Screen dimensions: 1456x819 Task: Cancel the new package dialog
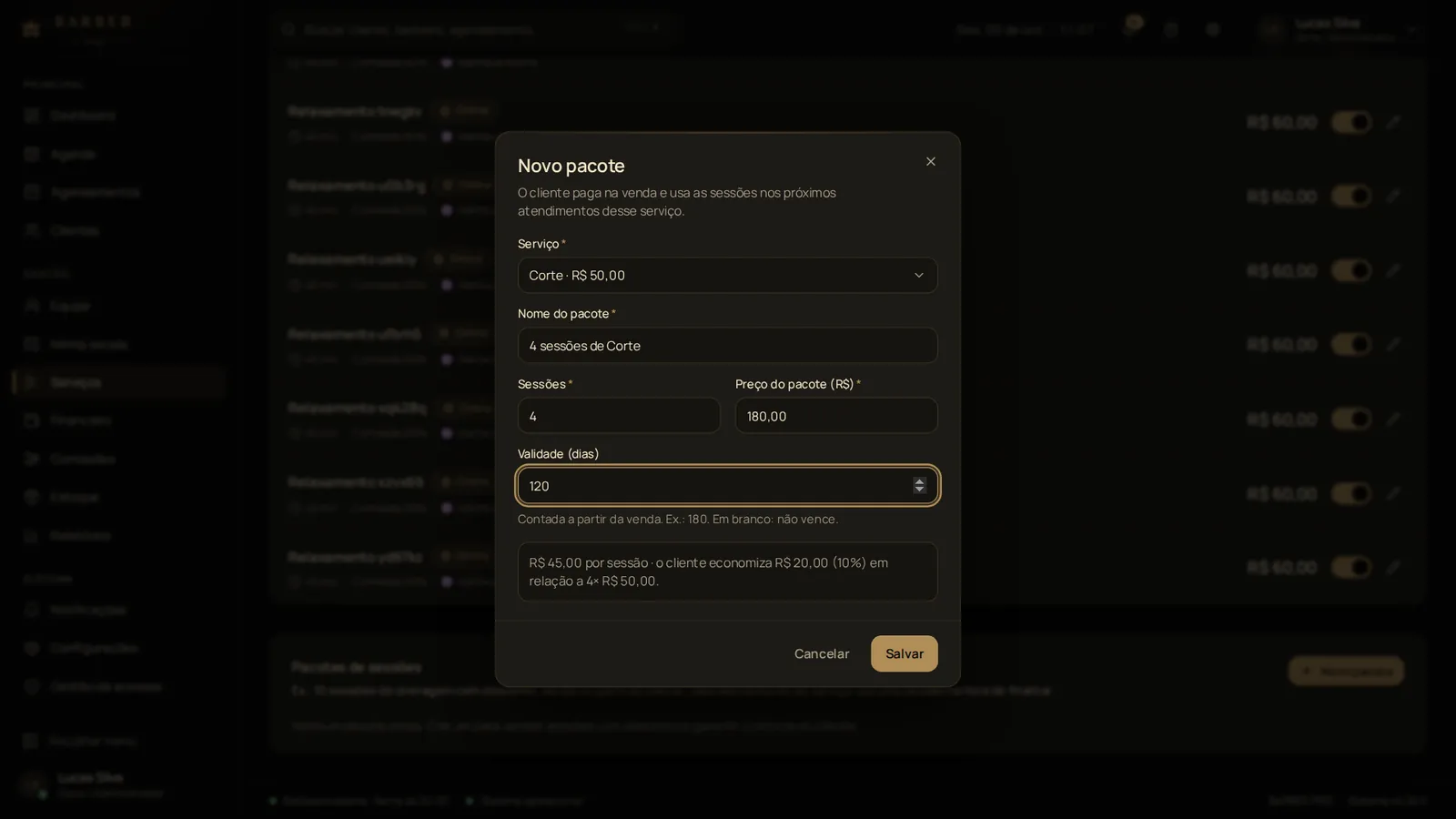point(822,653)
